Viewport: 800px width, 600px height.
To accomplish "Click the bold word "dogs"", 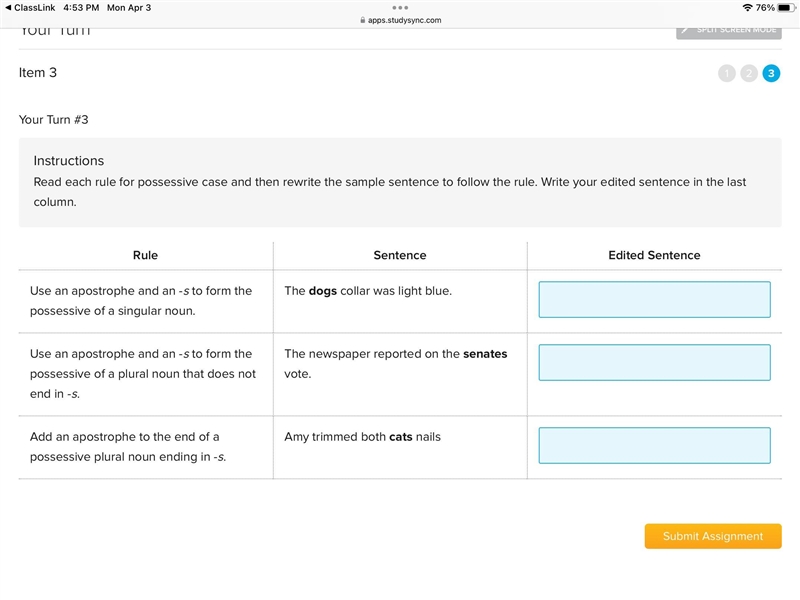I will 322,291.
